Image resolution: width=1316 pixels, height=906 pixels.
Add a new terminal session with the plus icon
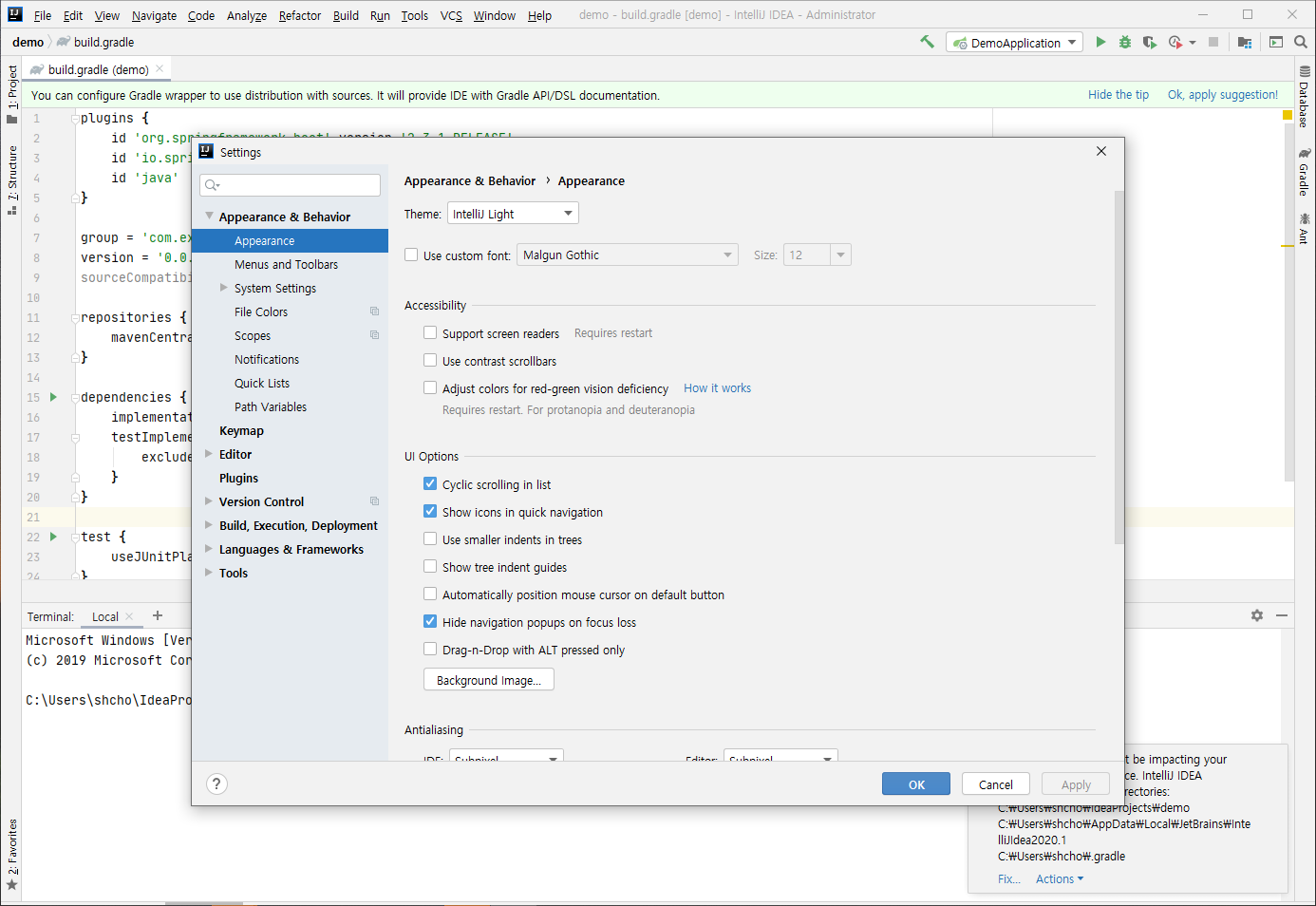click(158, 615)
